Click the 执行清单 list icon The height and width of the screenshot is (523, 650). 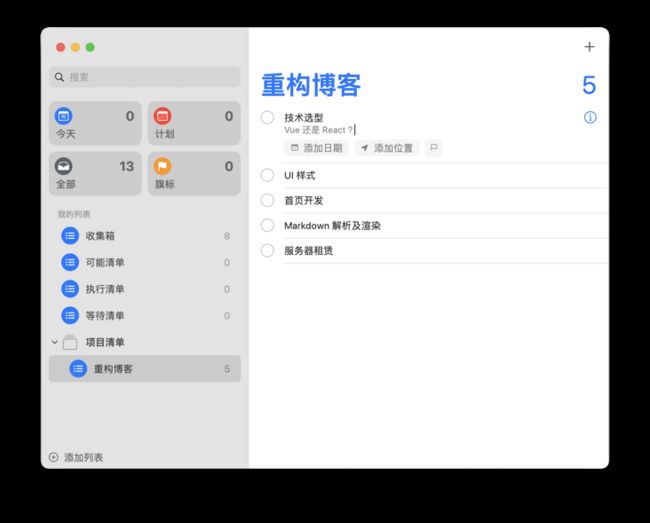tap(70, 289)
